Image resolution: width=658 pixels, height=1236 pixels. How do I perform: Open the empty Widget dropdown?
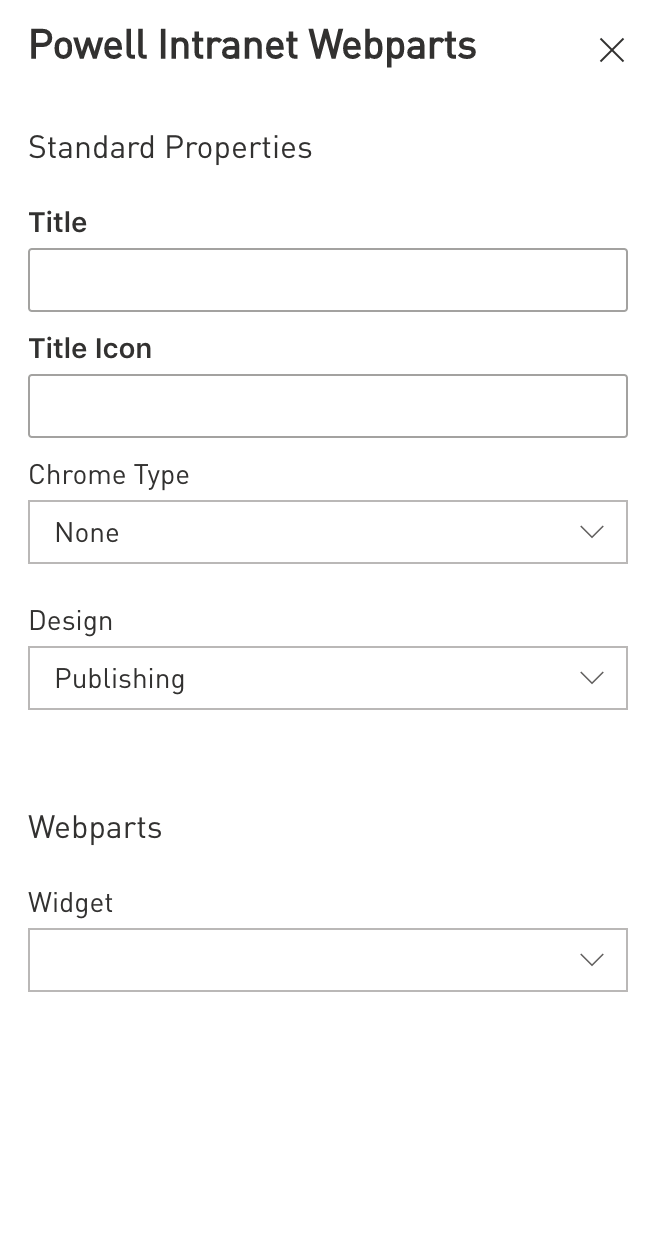[328, 960]
